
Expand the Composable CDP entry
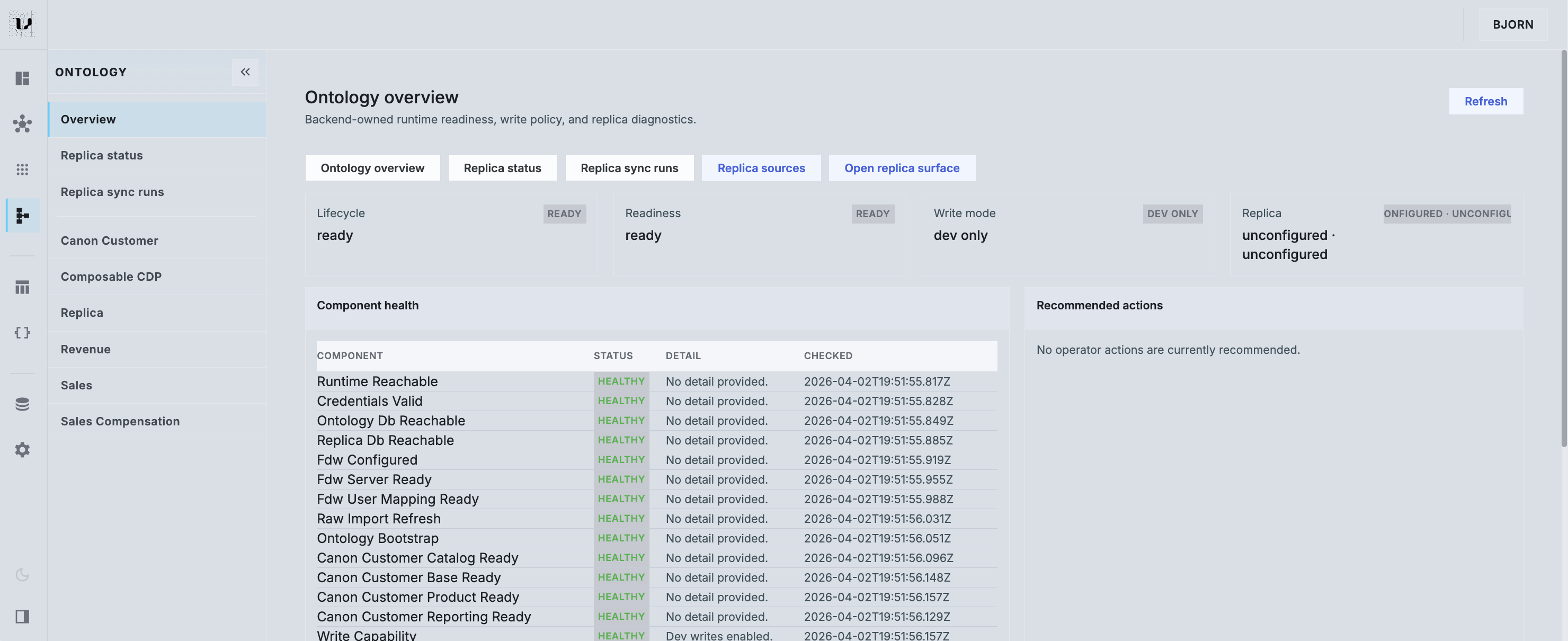tap(111, 277)
